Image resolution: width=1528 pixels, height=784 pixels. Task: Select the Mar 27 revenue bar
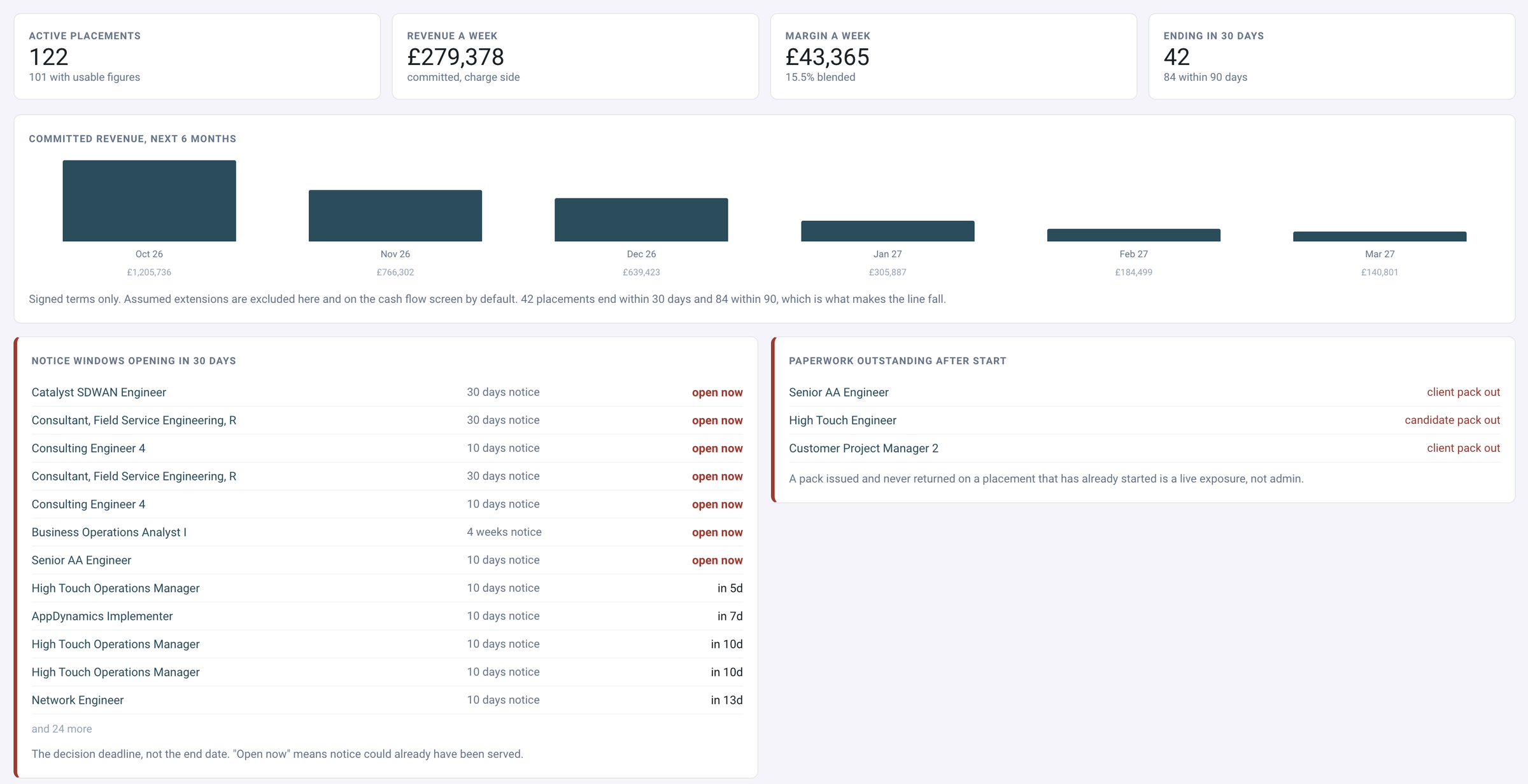(x=1380, y=236)
